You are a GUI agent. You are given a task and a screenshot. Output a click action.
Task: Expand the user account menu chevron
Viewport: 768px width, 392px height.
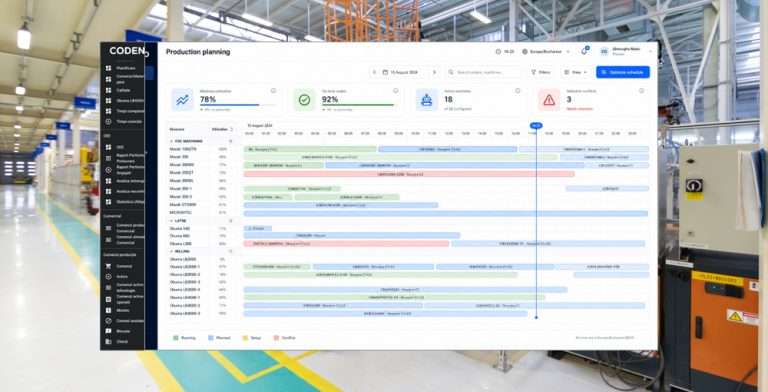coord(651,51)
